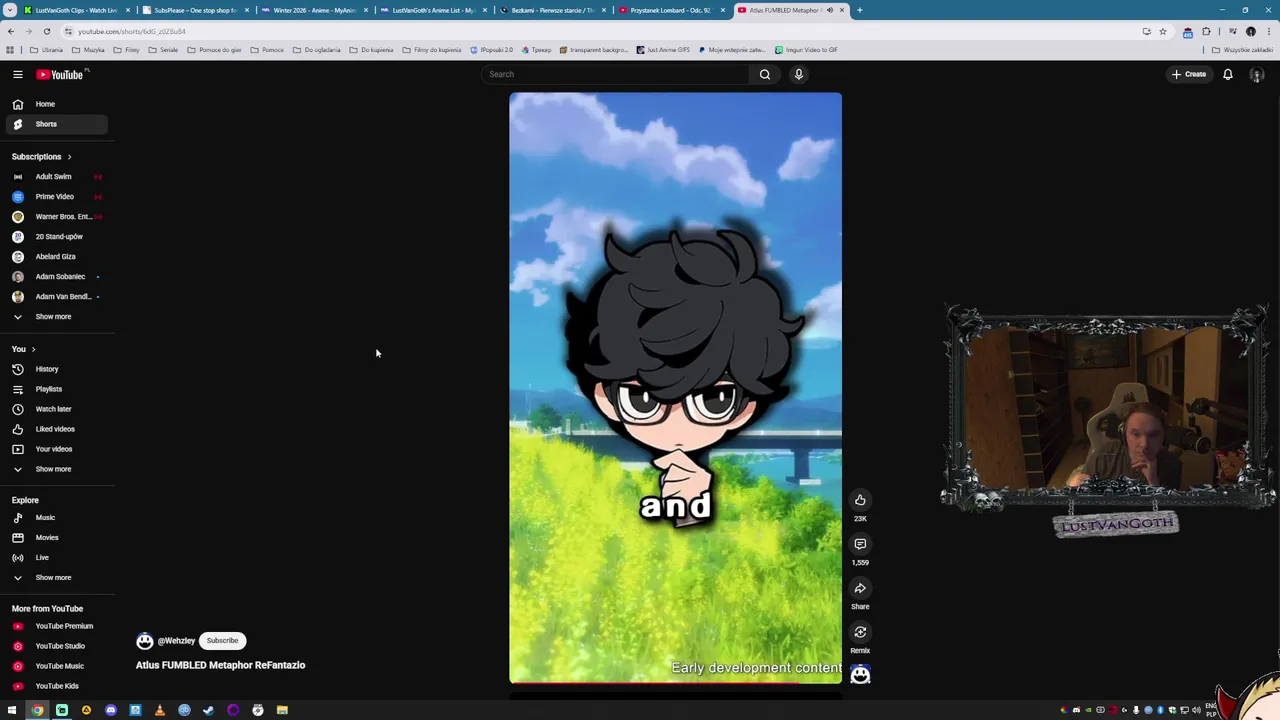1280x720 pixels.
Task: Click the search magnifier button
Action: coord(765,74)
